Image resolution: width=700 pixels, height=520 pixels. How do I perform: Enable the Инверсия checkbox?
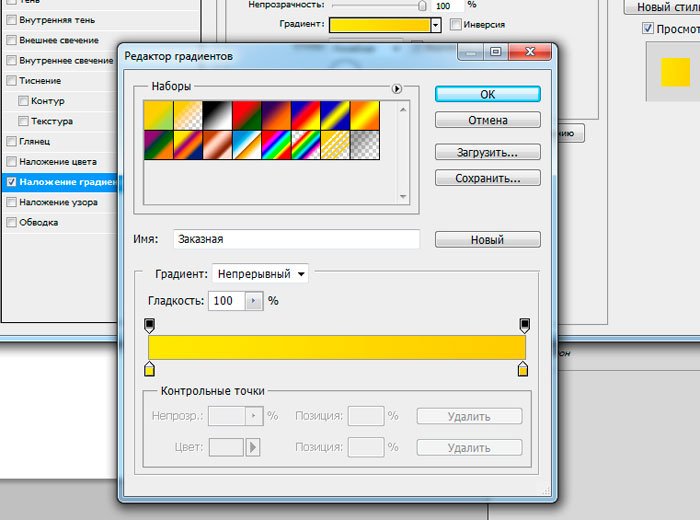pyautogui.click(x=456, y=24)
